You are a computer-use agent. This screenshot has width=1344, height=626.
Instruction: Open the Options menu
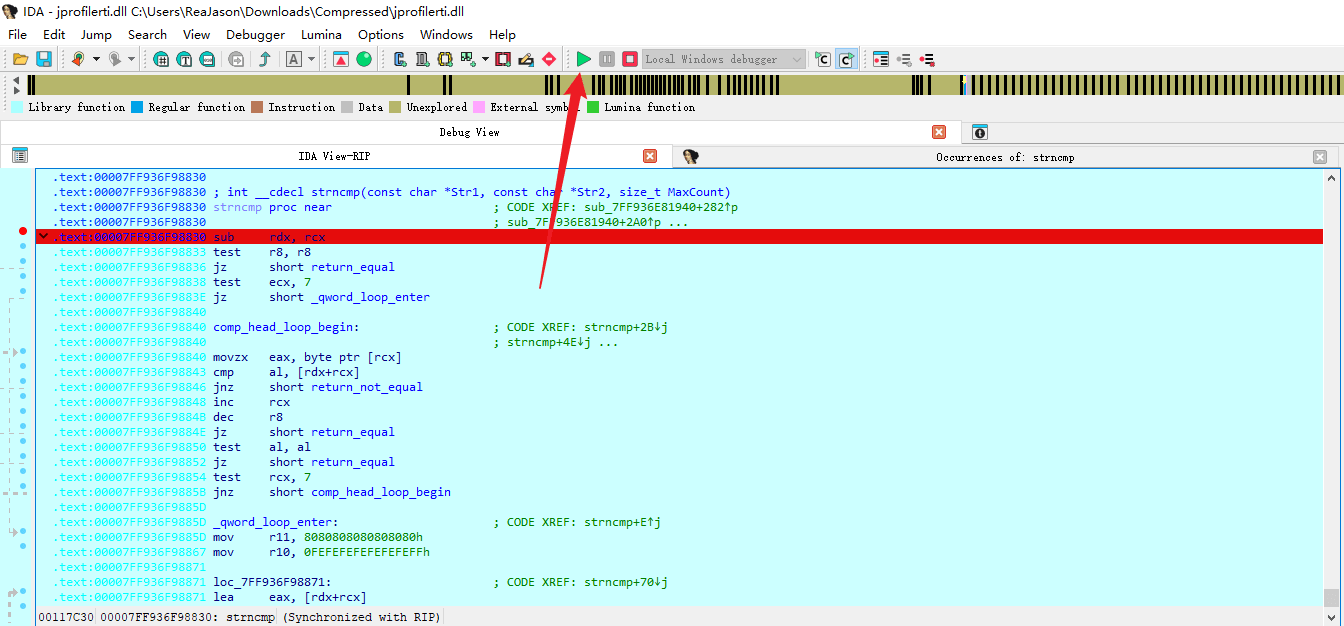coord(381,34)
